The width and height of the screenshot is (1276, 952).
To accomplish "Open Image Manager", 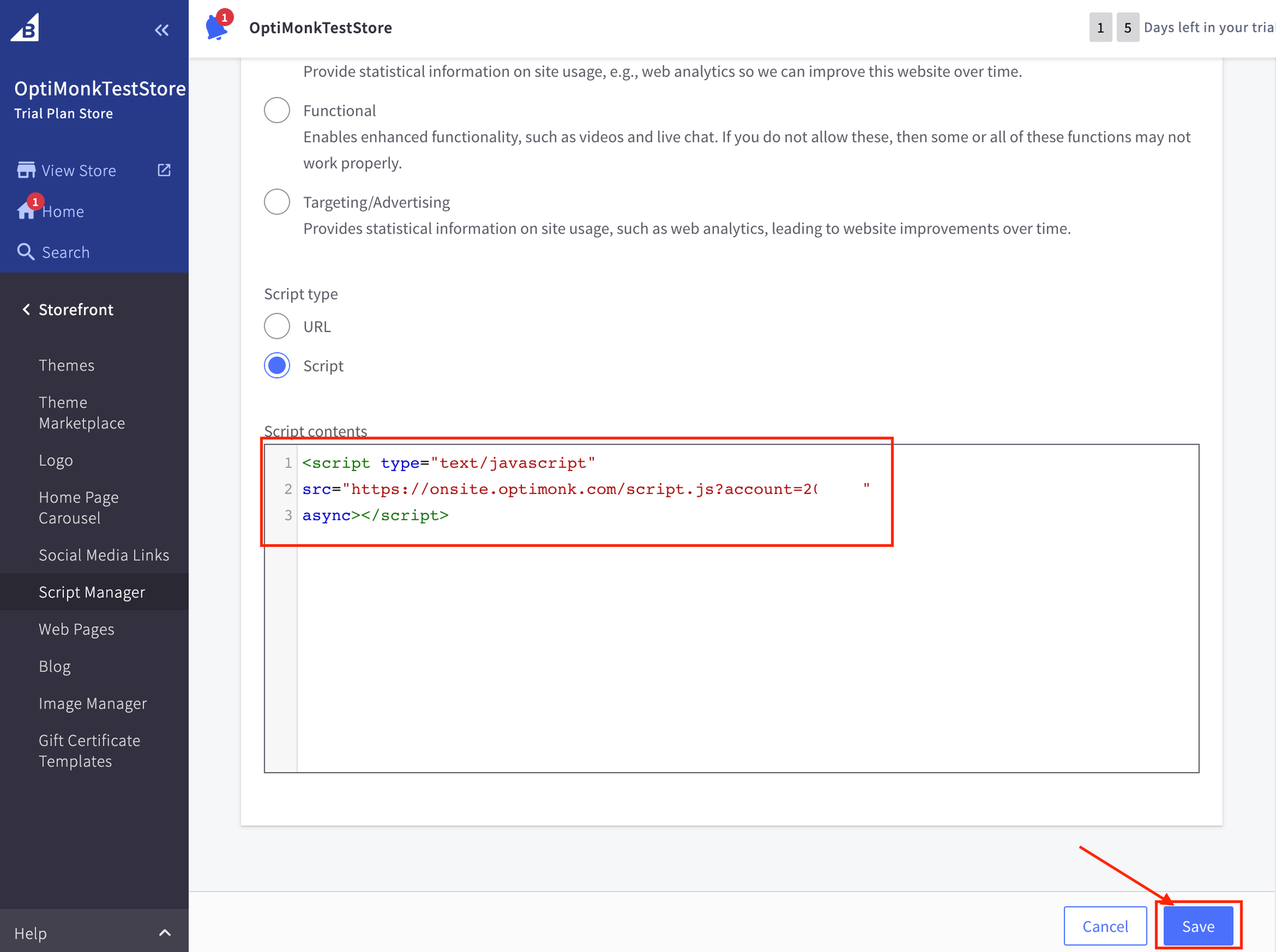I will point(93,703).
